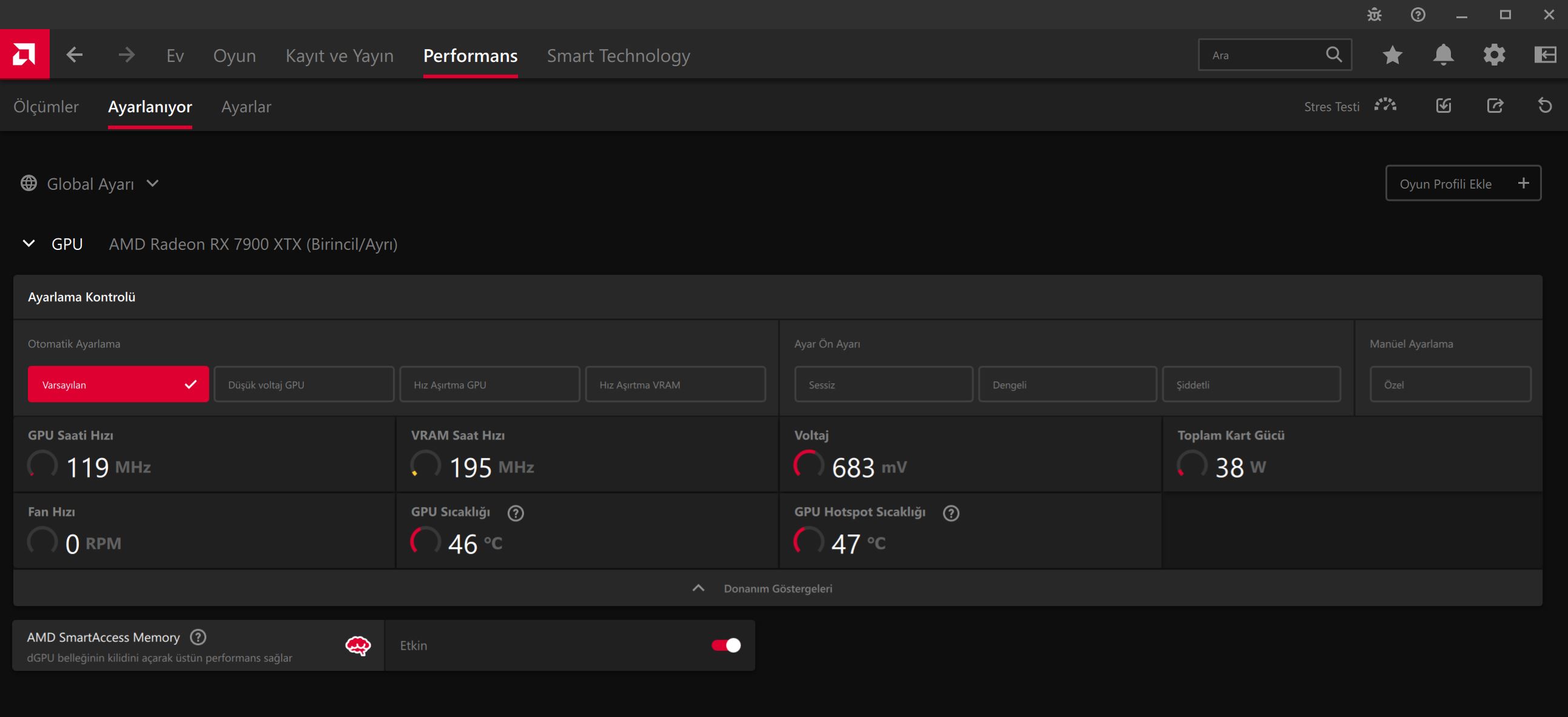Click Oyun Profili Ekle button
Viewport: 1568px width, 717px height.
(x=1463, y=183)
